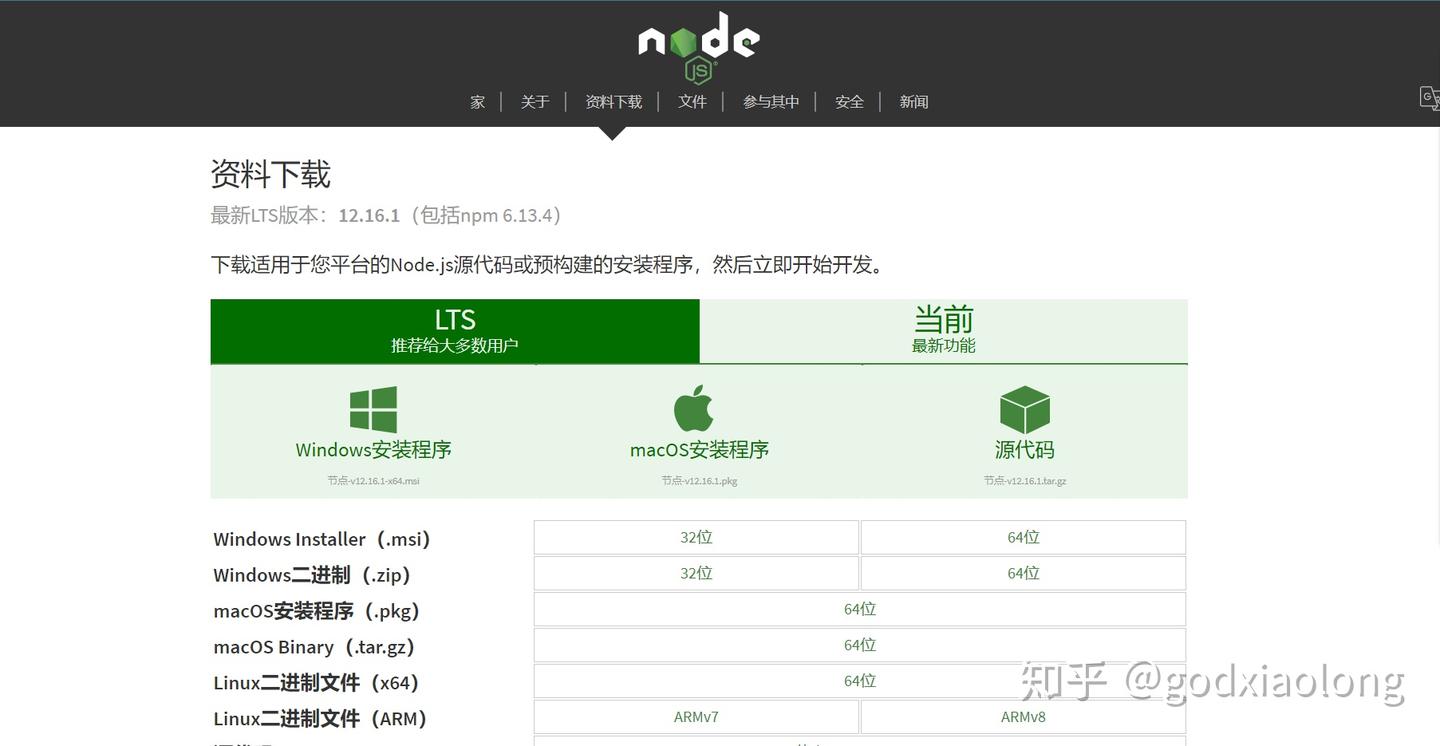This screenshot has height=746, width=1440.
Task: Click the macOS安装程序 download link
Action: [x=699, y=450]
